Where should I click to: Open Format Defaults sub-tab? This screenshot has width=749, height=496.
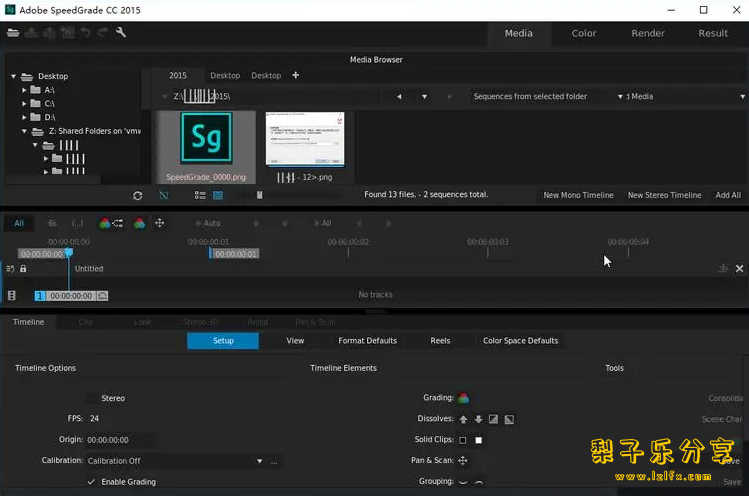tap(367, 341)
